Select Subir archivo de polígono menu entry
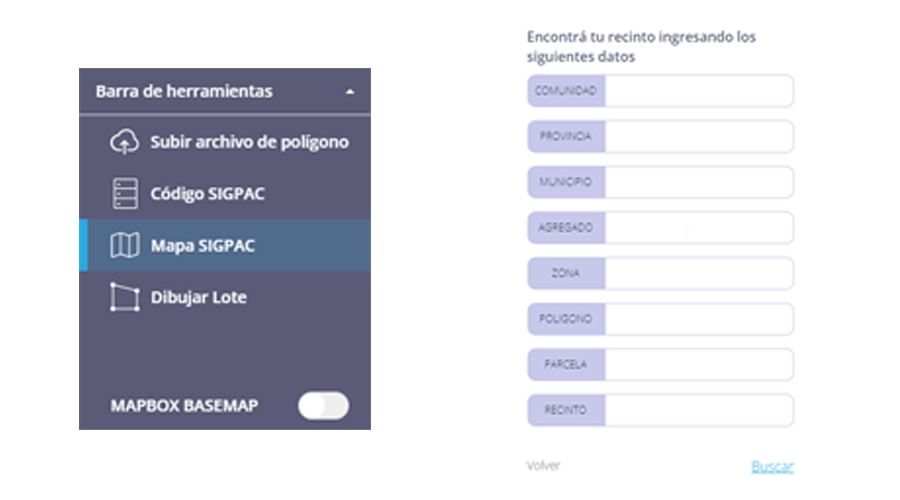 (225, 142)
